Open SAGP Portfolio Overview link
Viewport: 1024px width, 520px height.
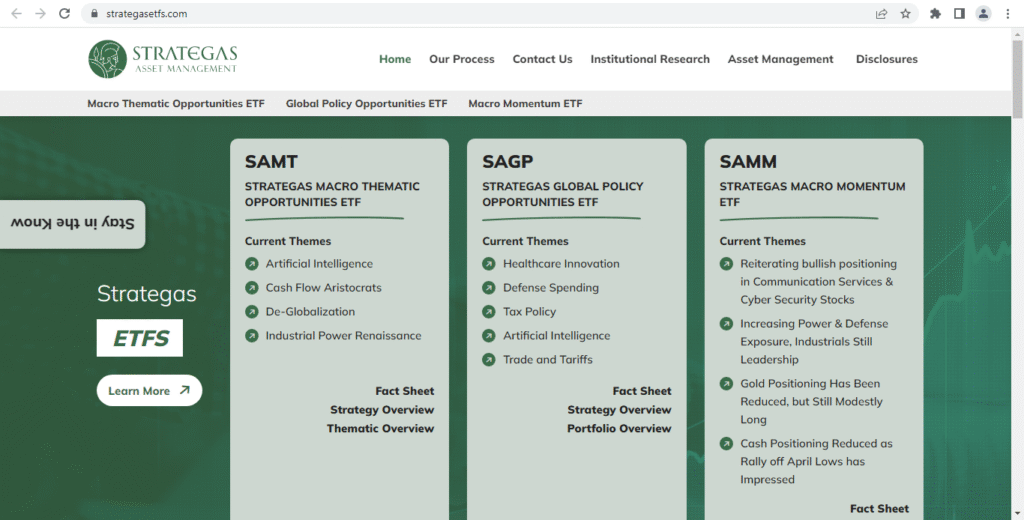pyautogui.click(x=619, y=428)
